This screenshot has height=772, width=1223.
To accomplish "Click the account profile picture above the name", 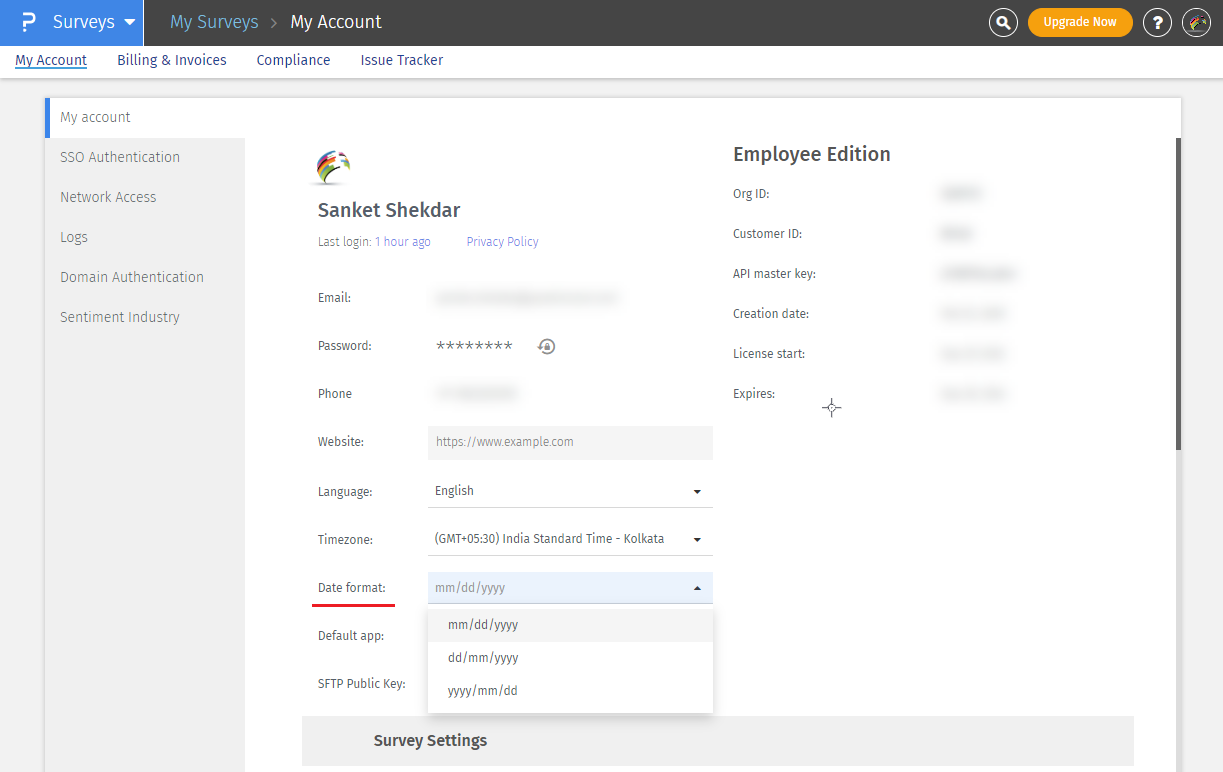I will click(x=333, y=166).
